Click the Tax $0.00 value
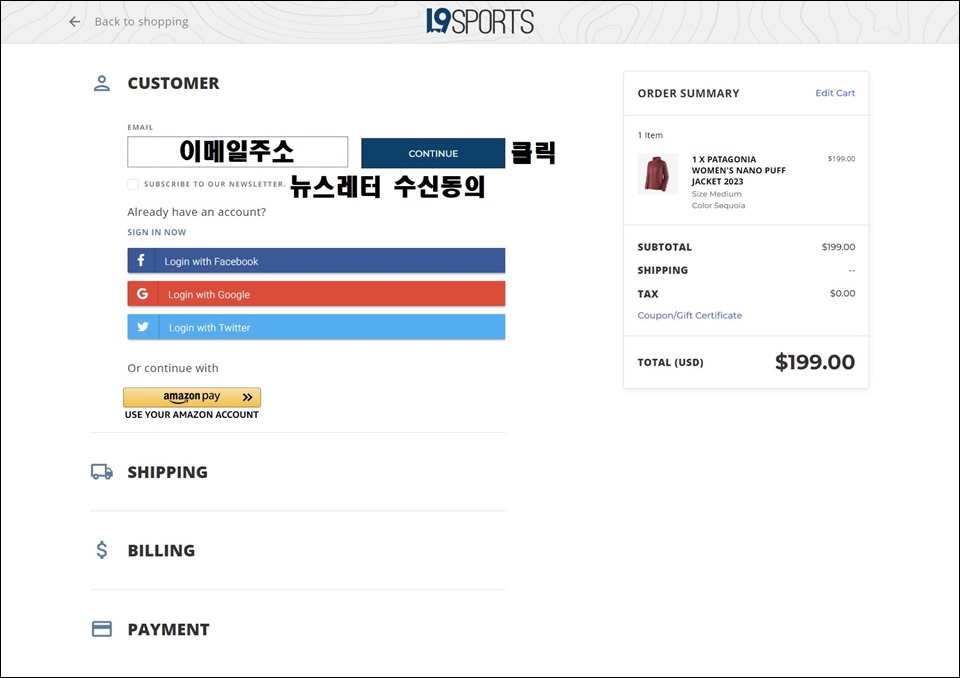960x678 pixels. 842,293
